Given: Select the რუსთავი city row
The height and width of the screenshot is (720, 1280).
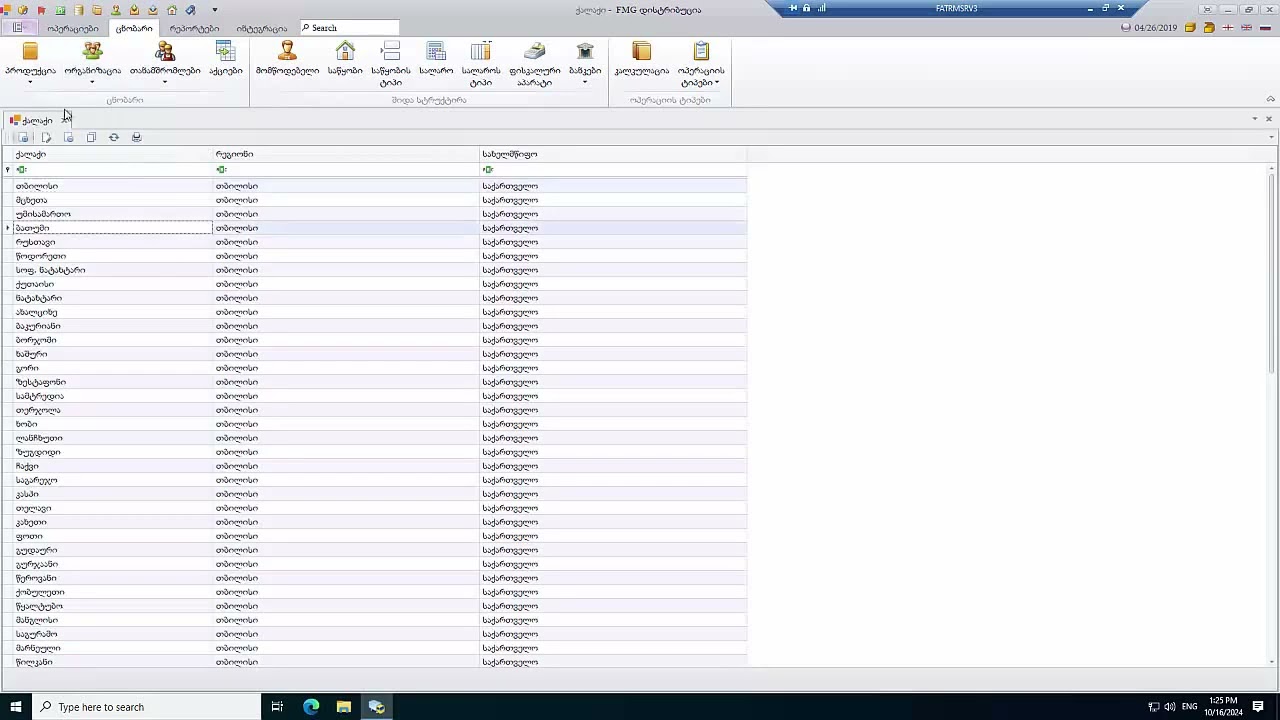Looking at the screenshot, I should coord(379,242).
